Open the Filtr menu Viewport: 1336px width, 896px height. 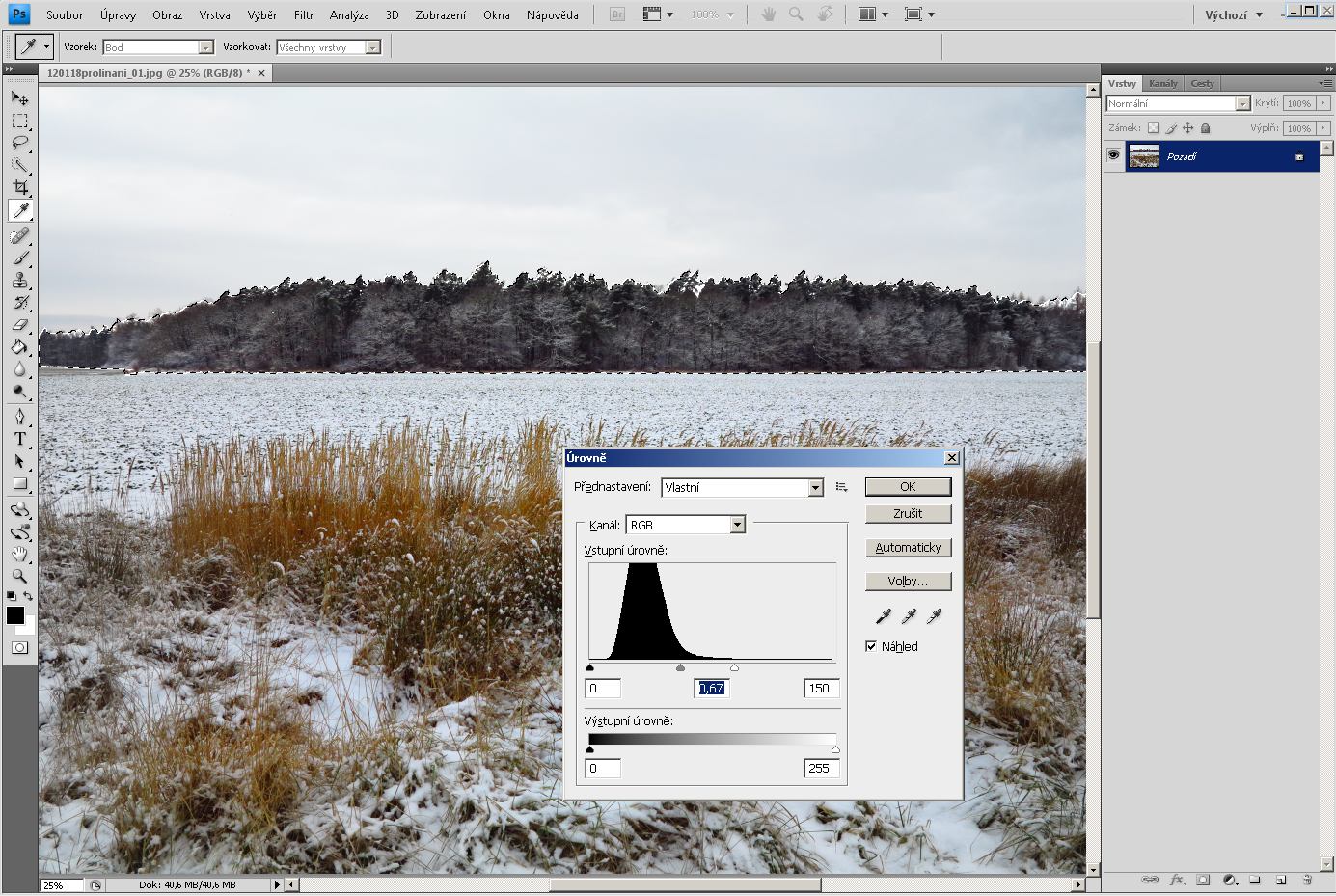304,14
